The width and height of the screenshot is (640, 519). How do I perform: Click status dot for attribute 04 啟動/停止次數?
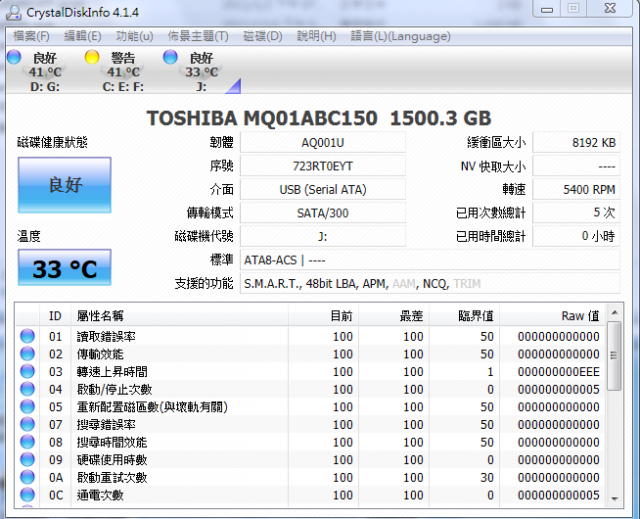point(27,388)
